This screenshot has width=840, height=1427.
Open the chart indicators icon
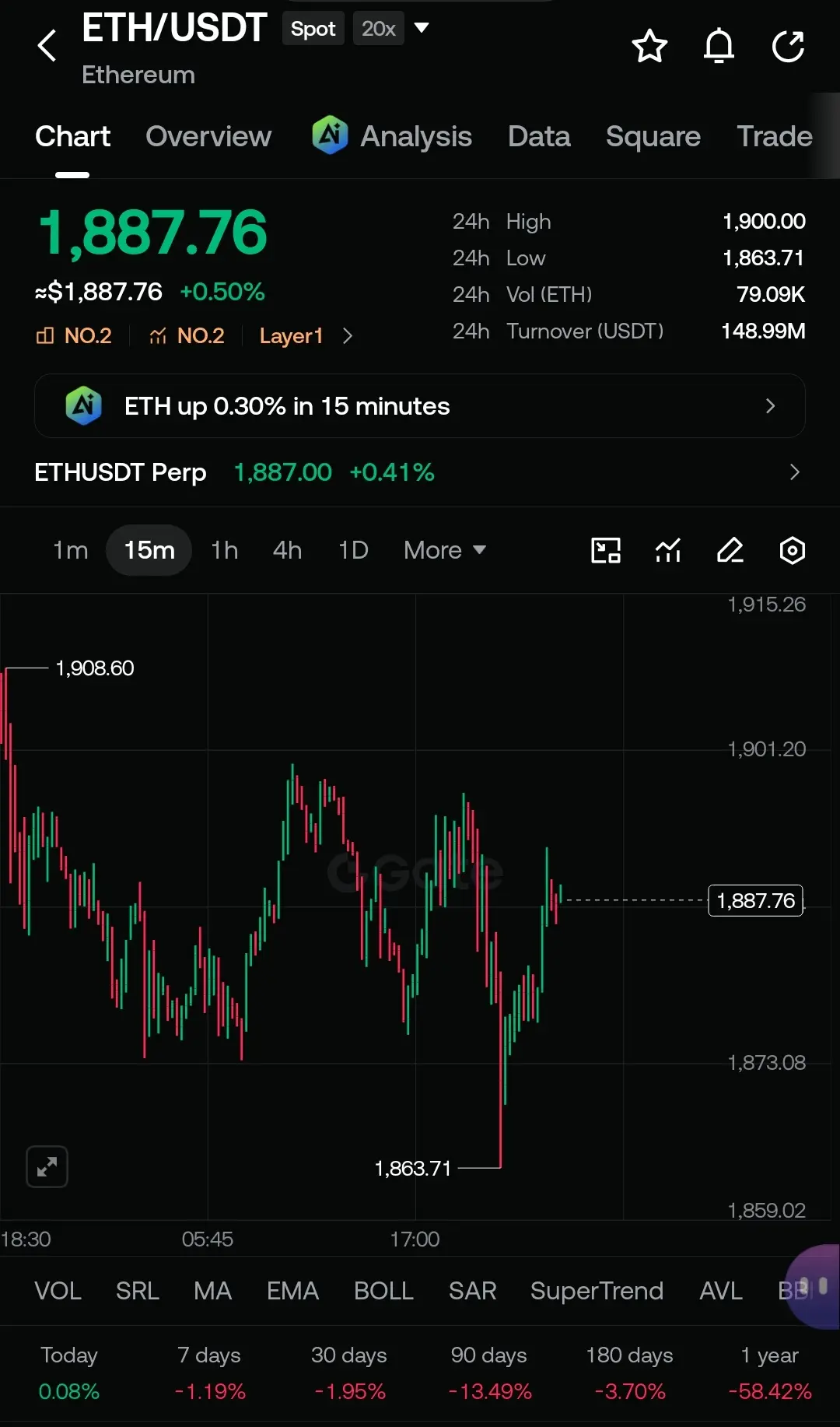tap(668, 550)
